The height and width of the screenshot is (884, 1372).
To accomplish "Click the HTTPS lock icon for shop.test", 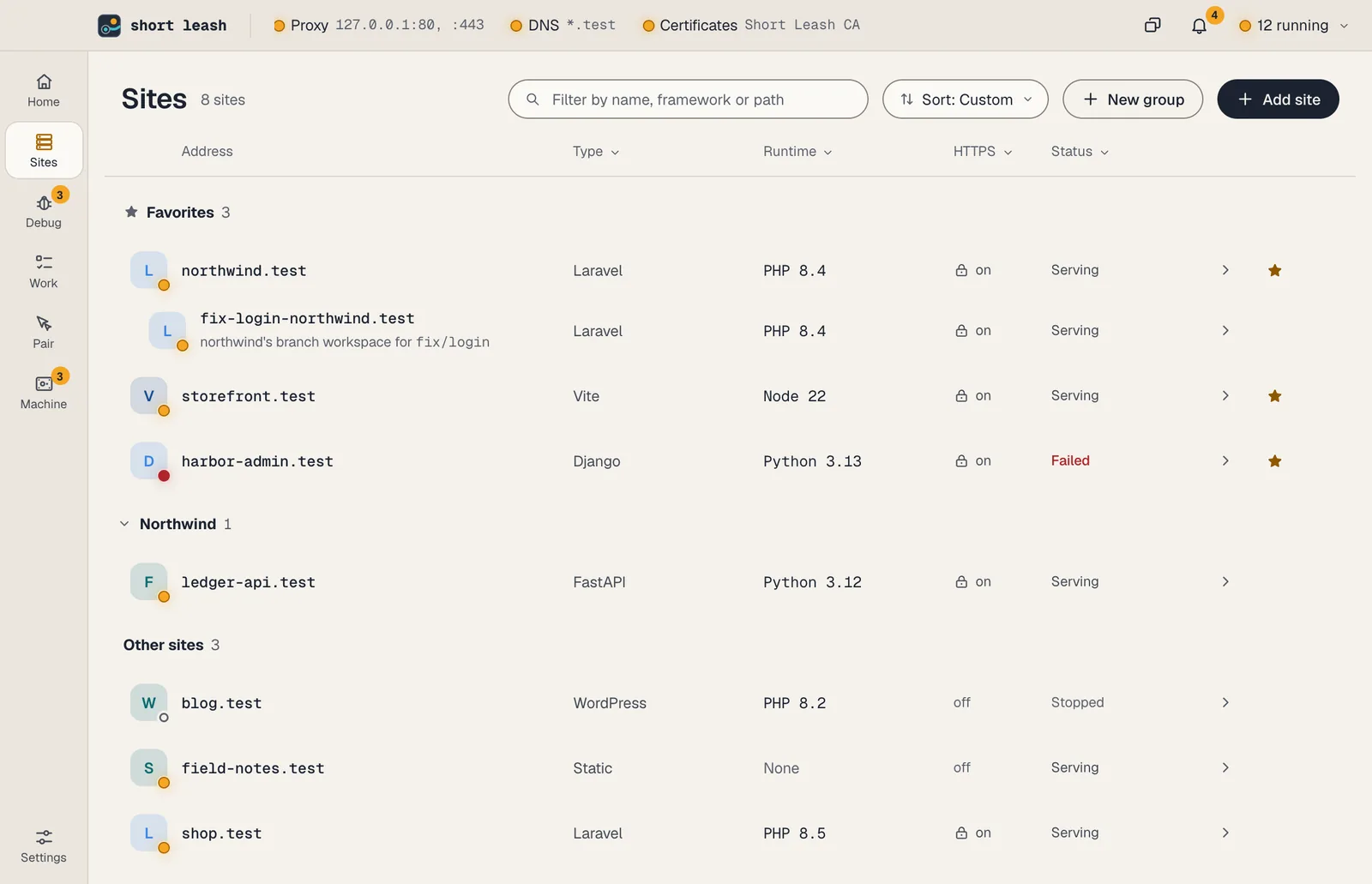I will click(961, 833).
